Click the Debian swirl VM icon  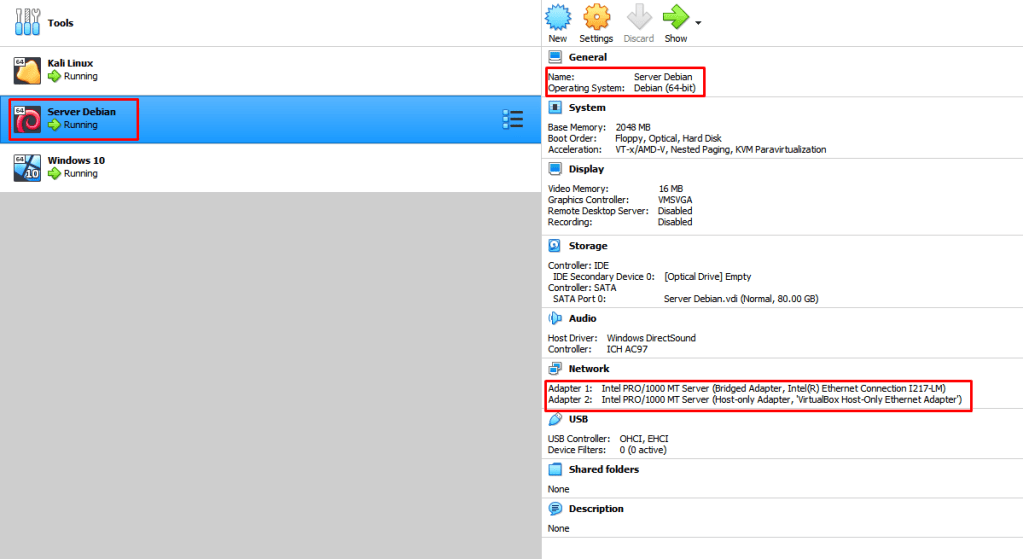[x=27, y=119]
